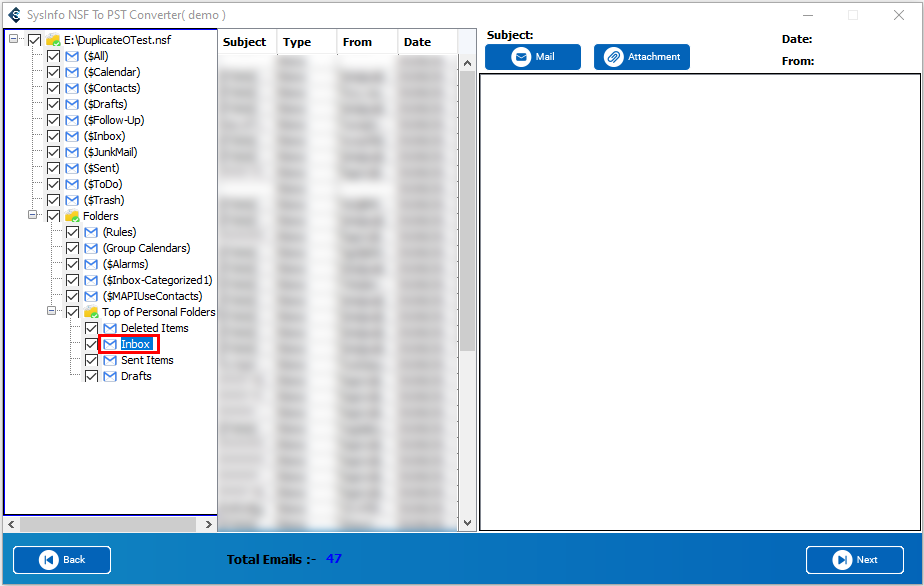
Task: Click the folder tree scroll-right arrow
Action: (209, 524)
